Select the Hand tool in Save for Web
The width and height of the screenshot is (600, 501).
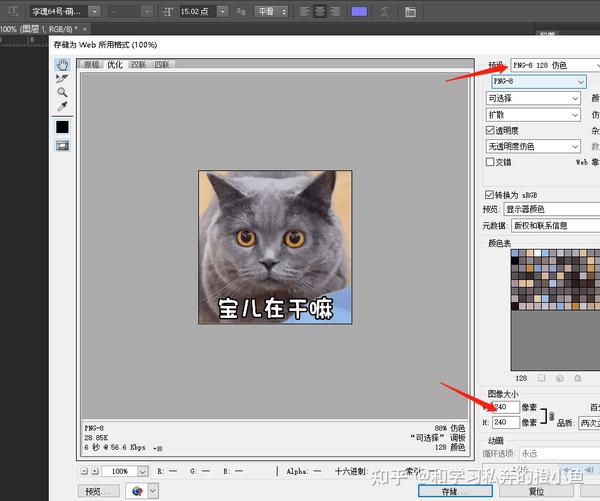(62, 65)
